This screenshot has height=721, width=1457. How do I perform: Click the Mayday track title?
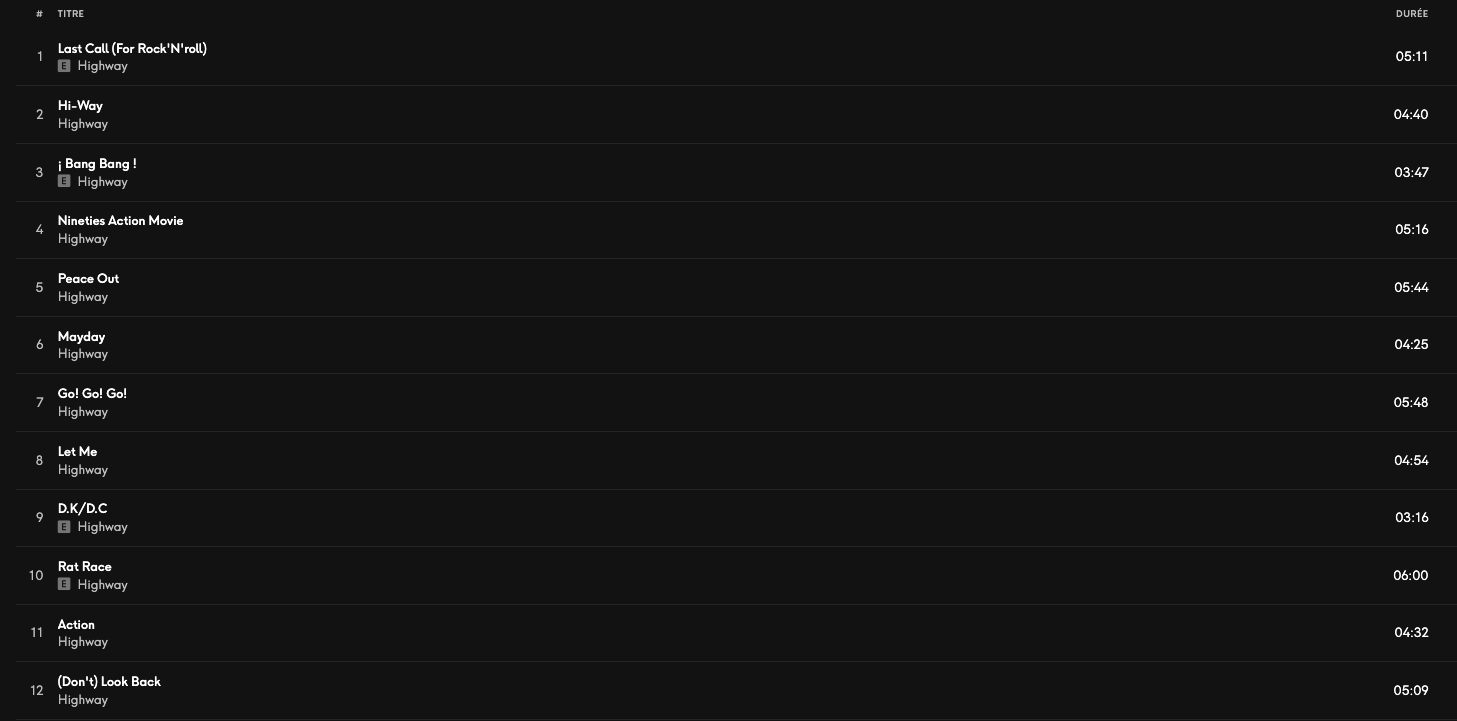[x=81, y=337]
